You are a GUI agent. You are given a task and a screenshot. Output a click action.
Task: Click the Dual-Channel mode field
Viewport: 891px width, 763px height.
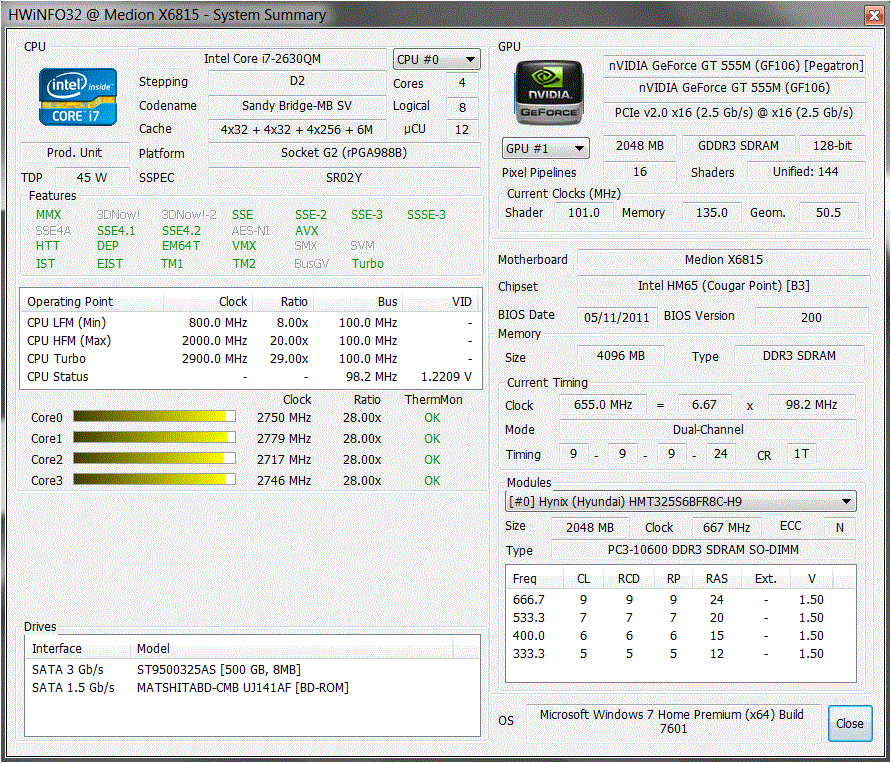coord(707,430)
